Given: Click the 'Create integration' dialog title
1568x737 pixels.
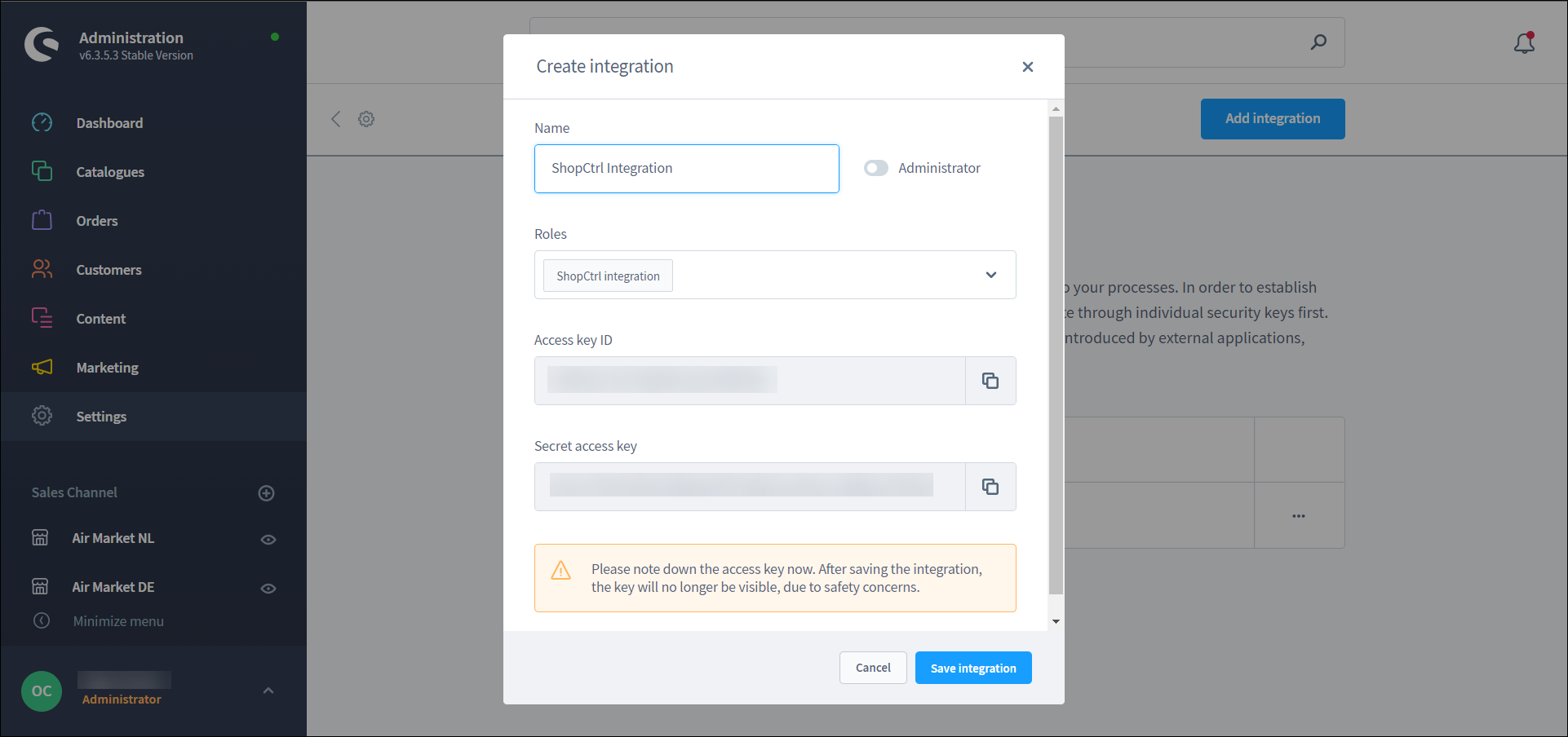Looking at the screenshot, I should (605, 67).
